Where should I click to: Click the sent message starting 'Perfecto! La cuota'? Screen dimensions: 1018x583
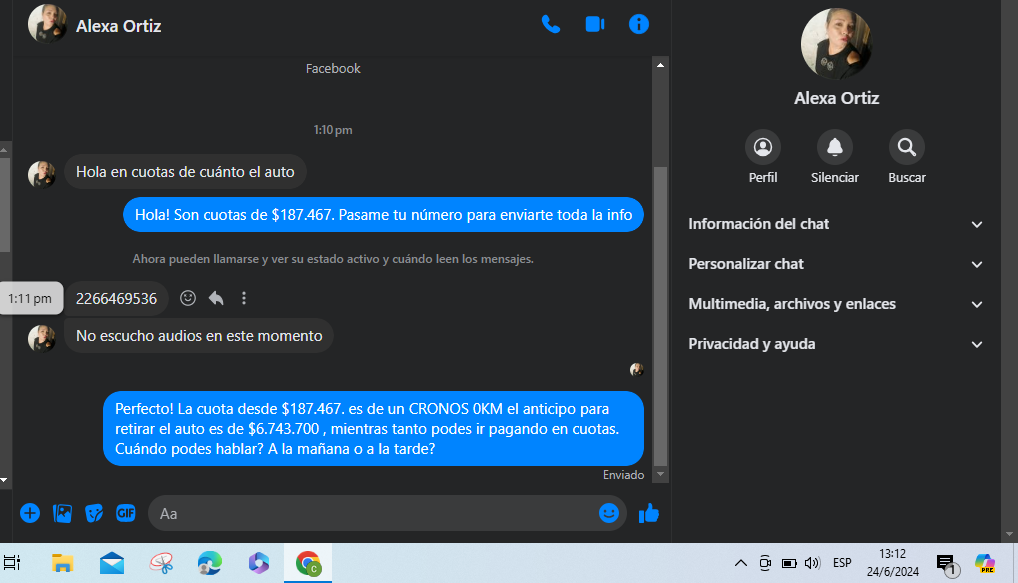pyautogui.click(x=373, y=428)
